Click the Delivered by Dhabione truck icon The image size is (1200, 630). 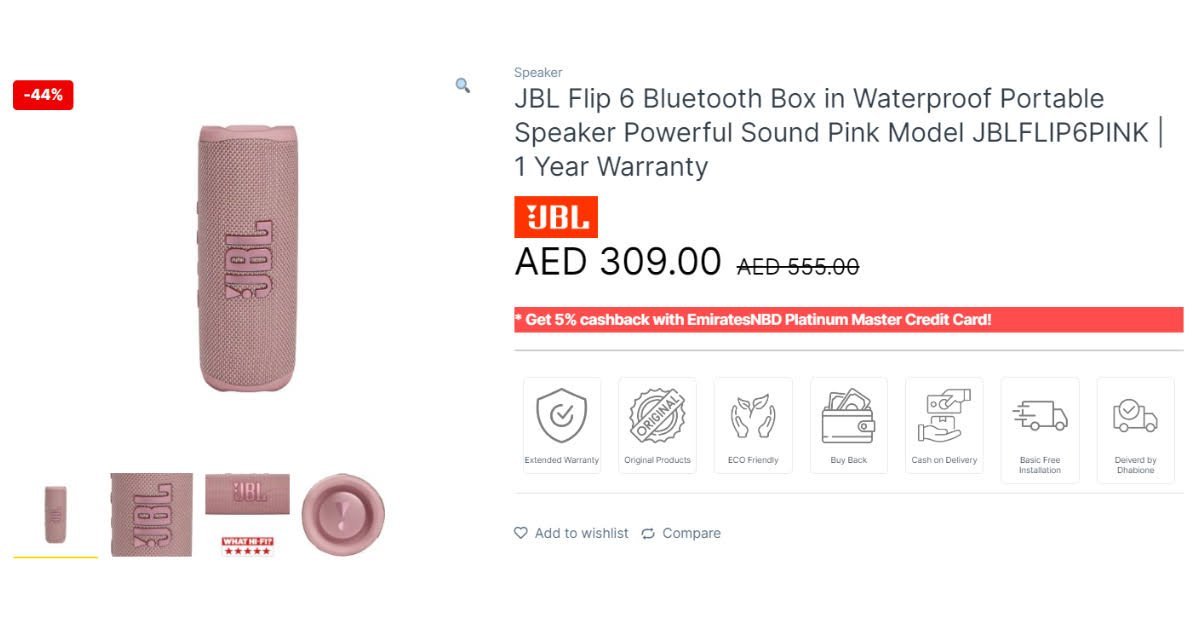pyautogui.click(x=1135, y=414)
